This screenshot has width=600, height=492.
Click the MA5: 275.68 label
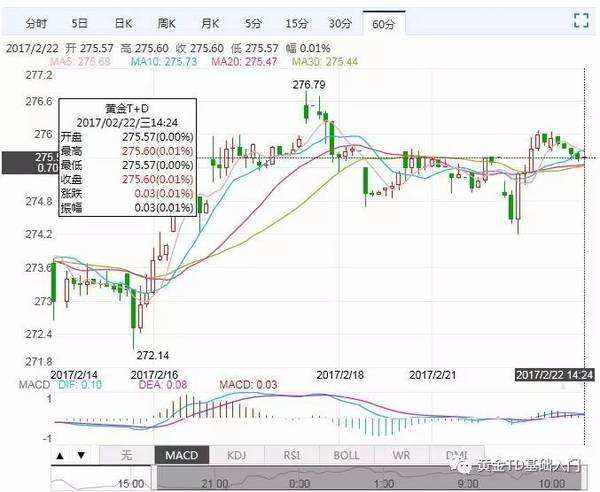[80, 61]
